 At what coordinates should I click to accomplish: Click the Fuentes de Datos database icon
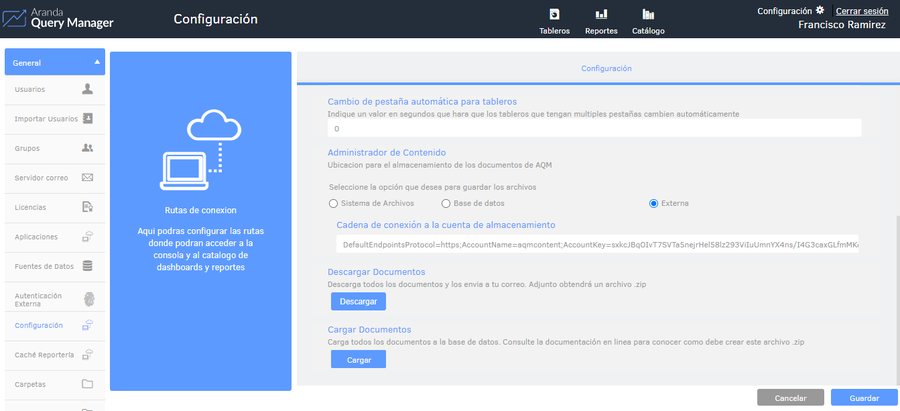87,266
